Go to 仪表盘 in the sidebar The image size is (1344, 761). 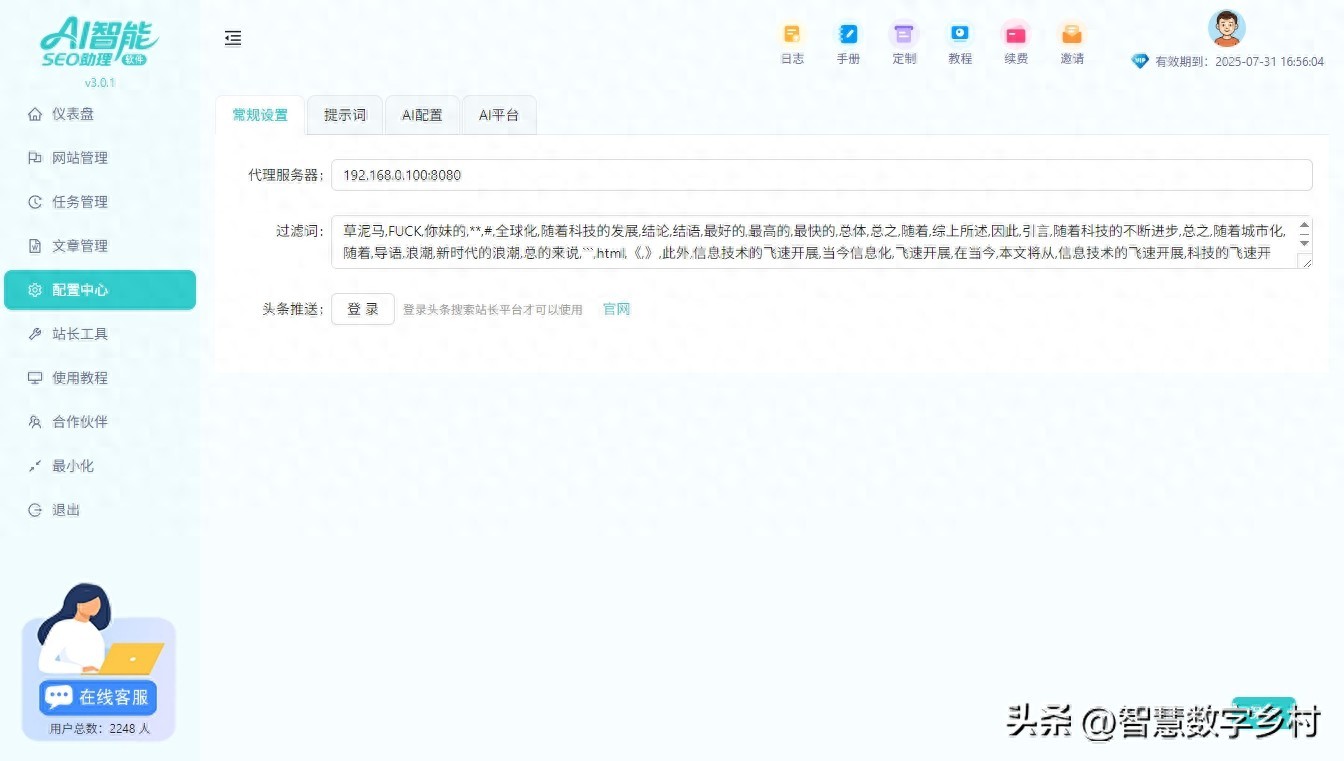click(73, 114)
